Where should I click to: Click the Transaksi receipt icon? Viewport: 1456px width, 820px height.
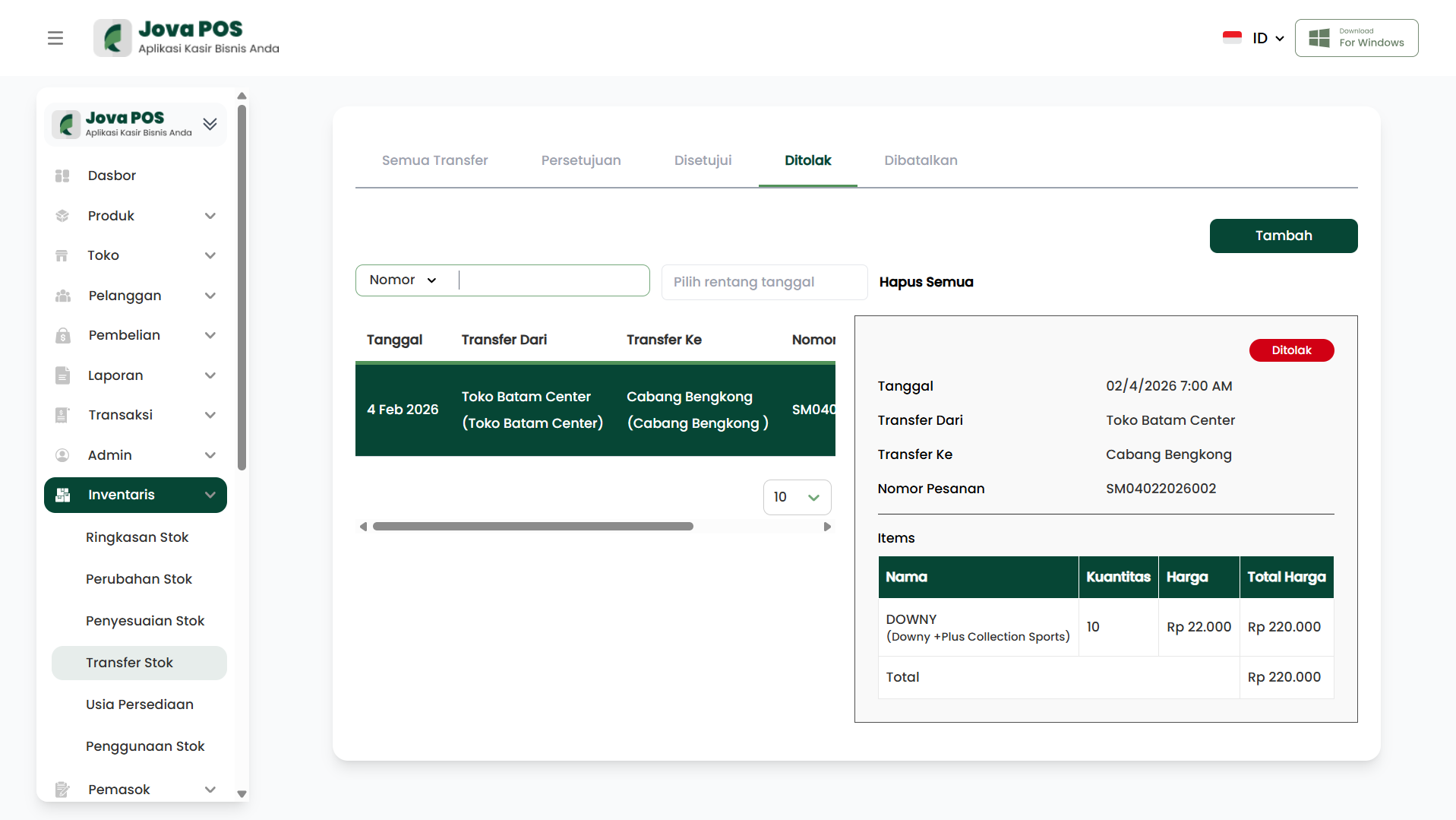62,415
